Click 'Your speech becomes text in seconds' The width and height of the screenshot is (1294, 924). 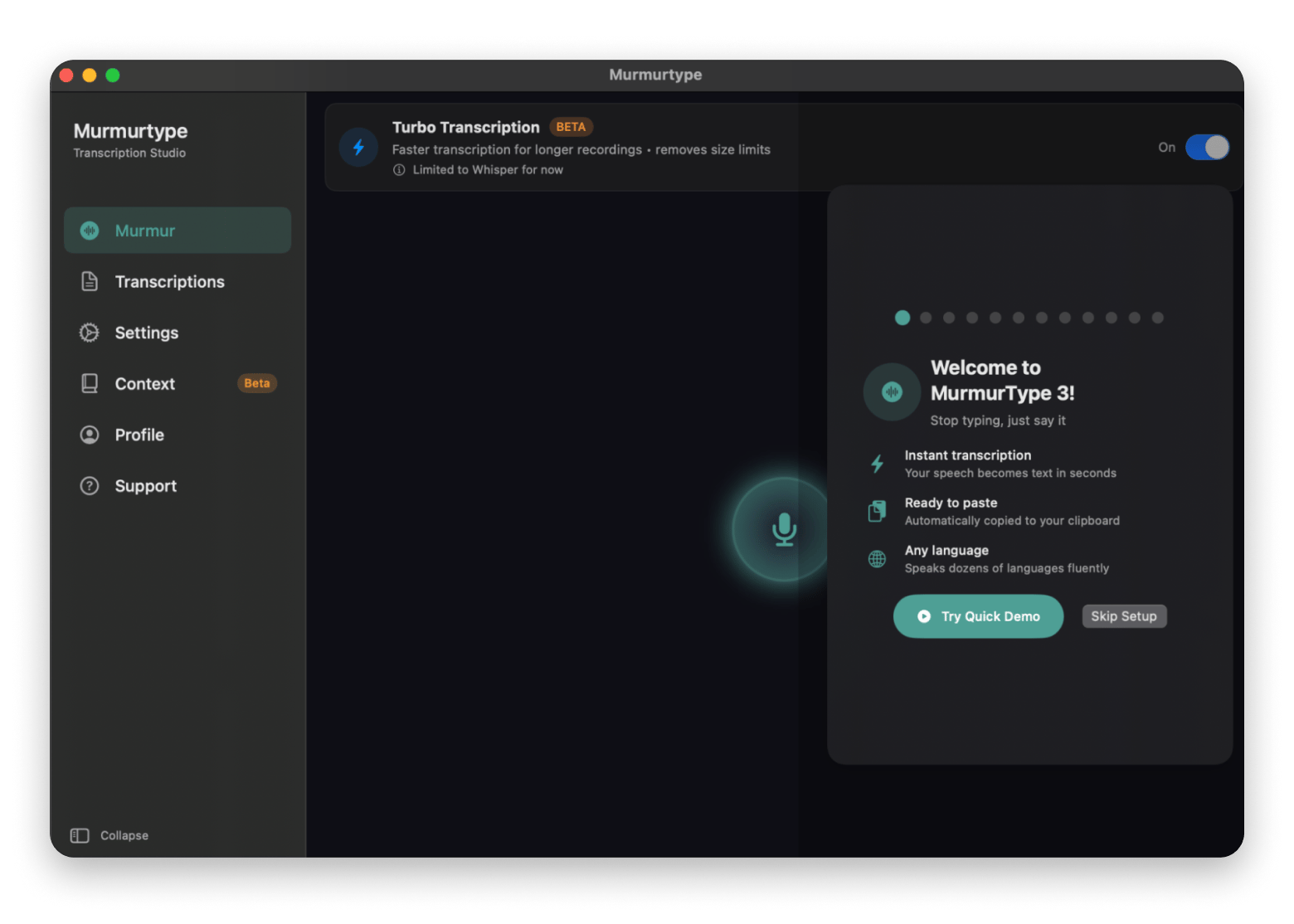click(x=1010, y=473)
